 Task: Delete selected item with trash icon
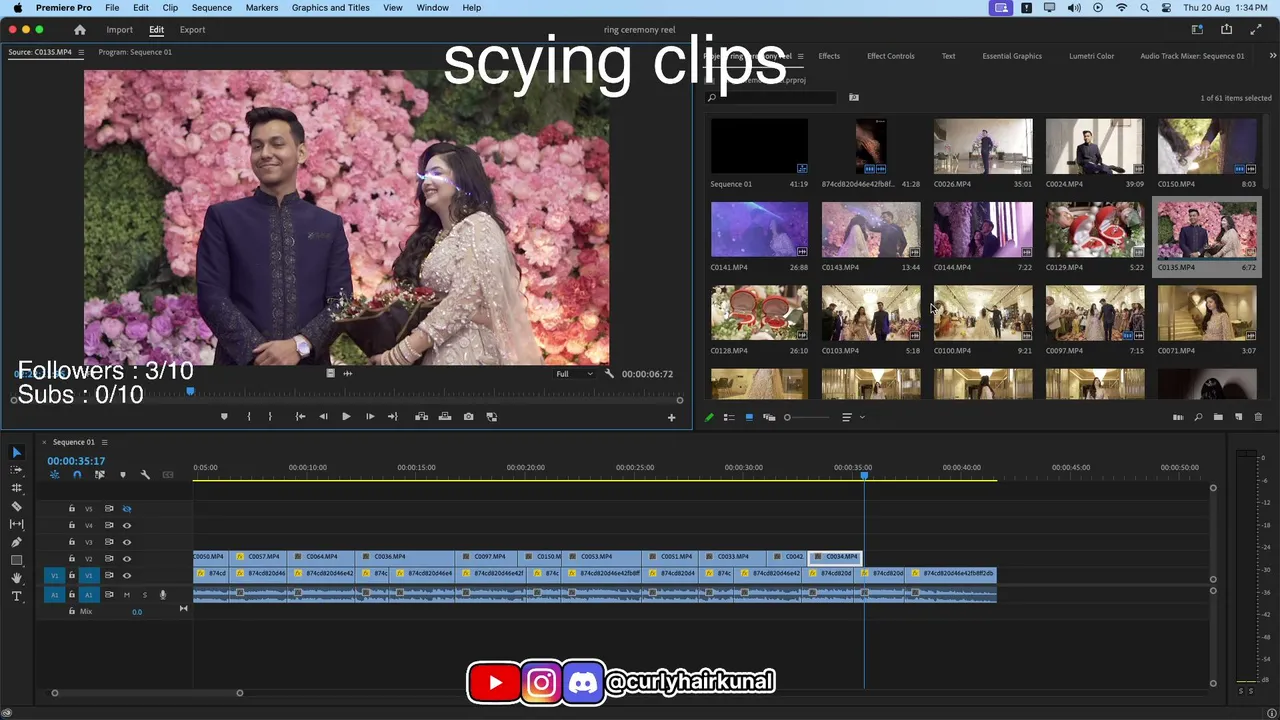point(1258,417)
